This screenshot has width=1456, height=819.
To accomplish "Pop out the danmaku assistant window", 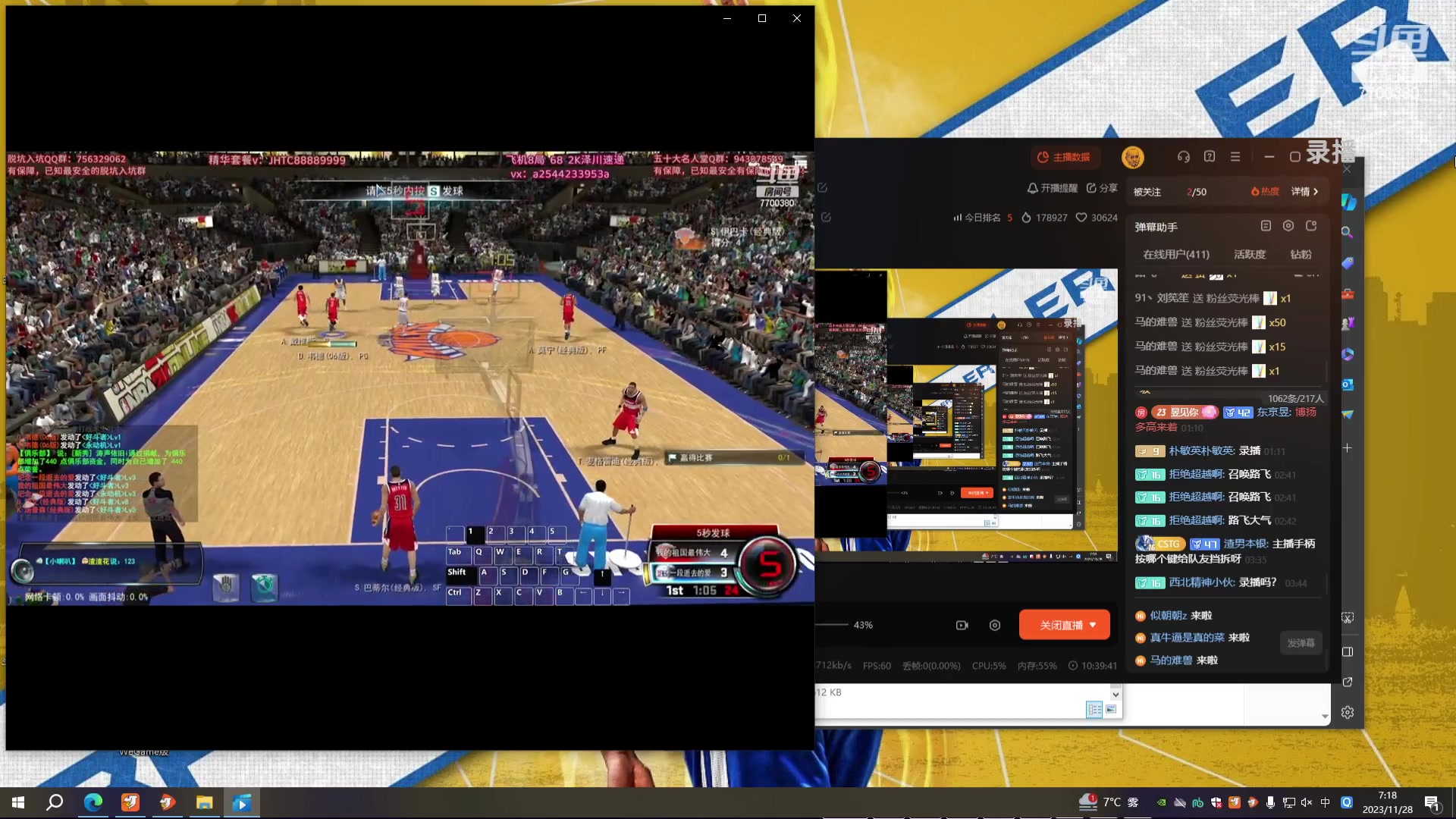I will click(x=1311, y=226).
